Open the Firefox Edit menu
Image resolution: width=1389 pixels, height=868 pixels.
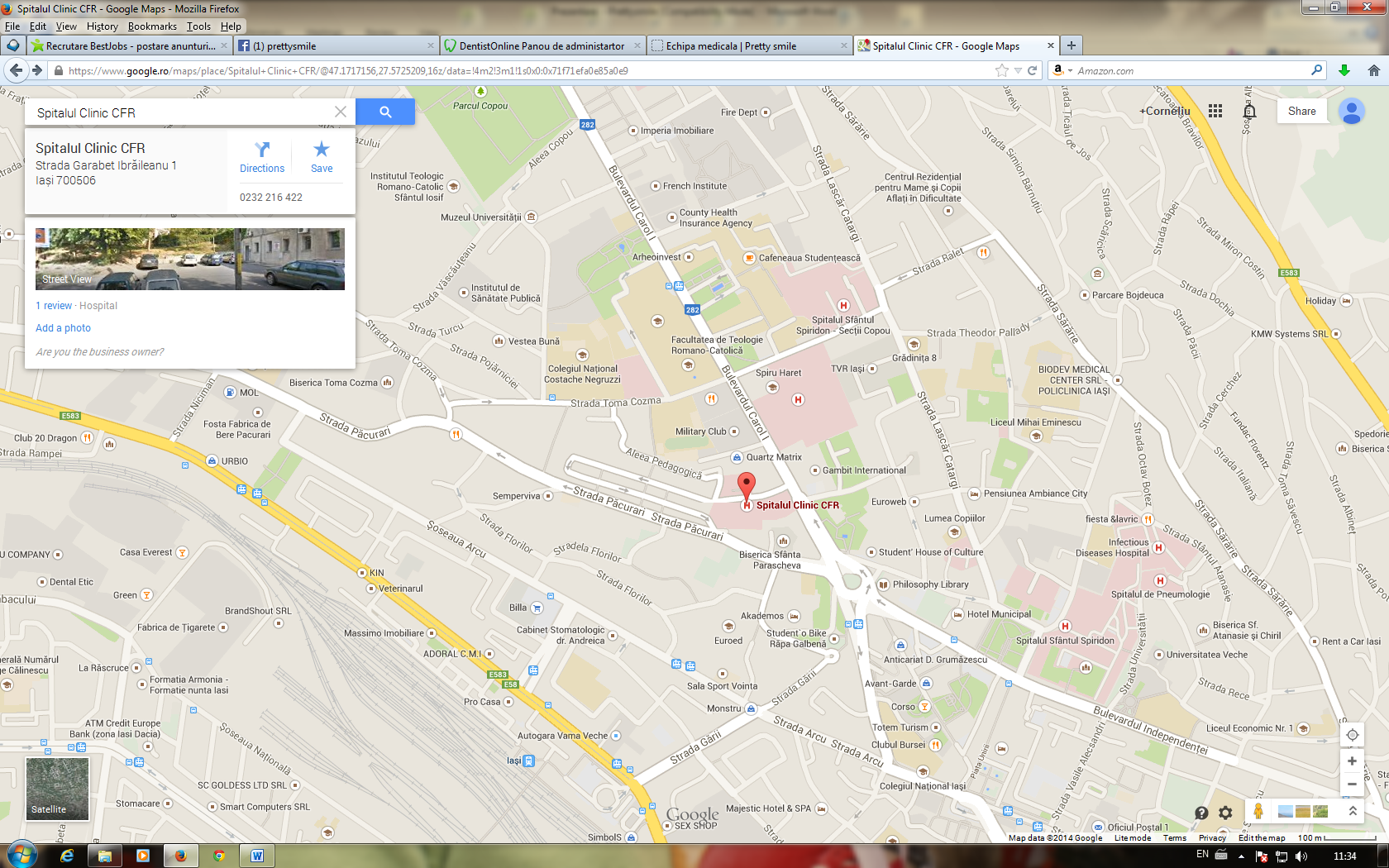pyautogui.click(x=38, y=26)
